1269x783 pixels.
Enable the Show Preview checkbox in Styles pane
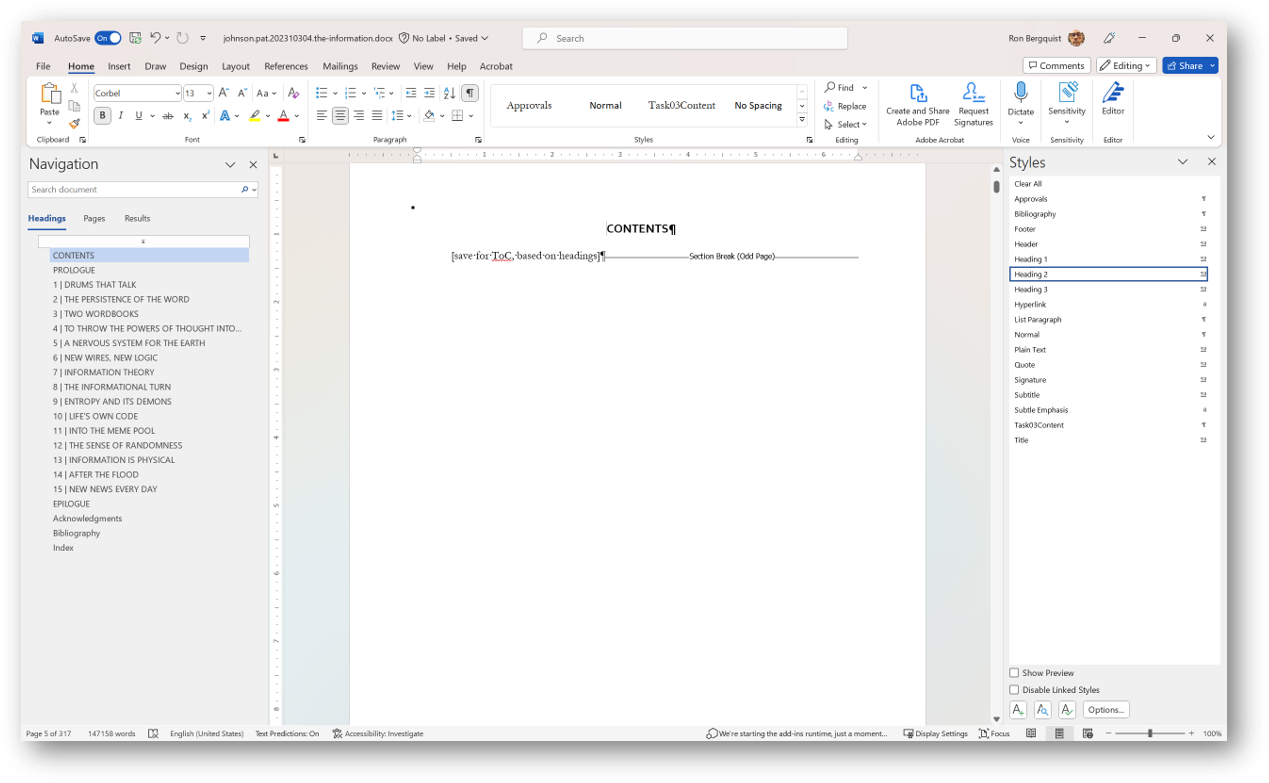1014,673
